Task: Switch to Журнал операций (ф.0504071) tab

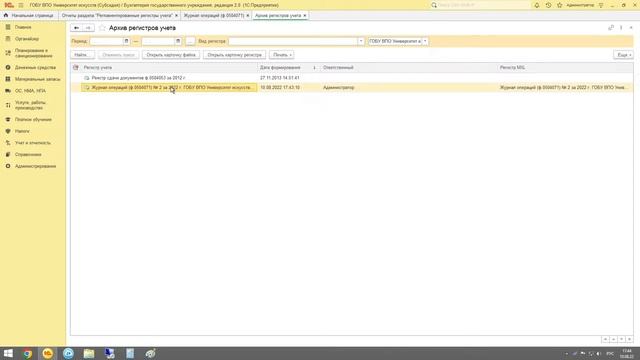Action: tap(213, 16)
